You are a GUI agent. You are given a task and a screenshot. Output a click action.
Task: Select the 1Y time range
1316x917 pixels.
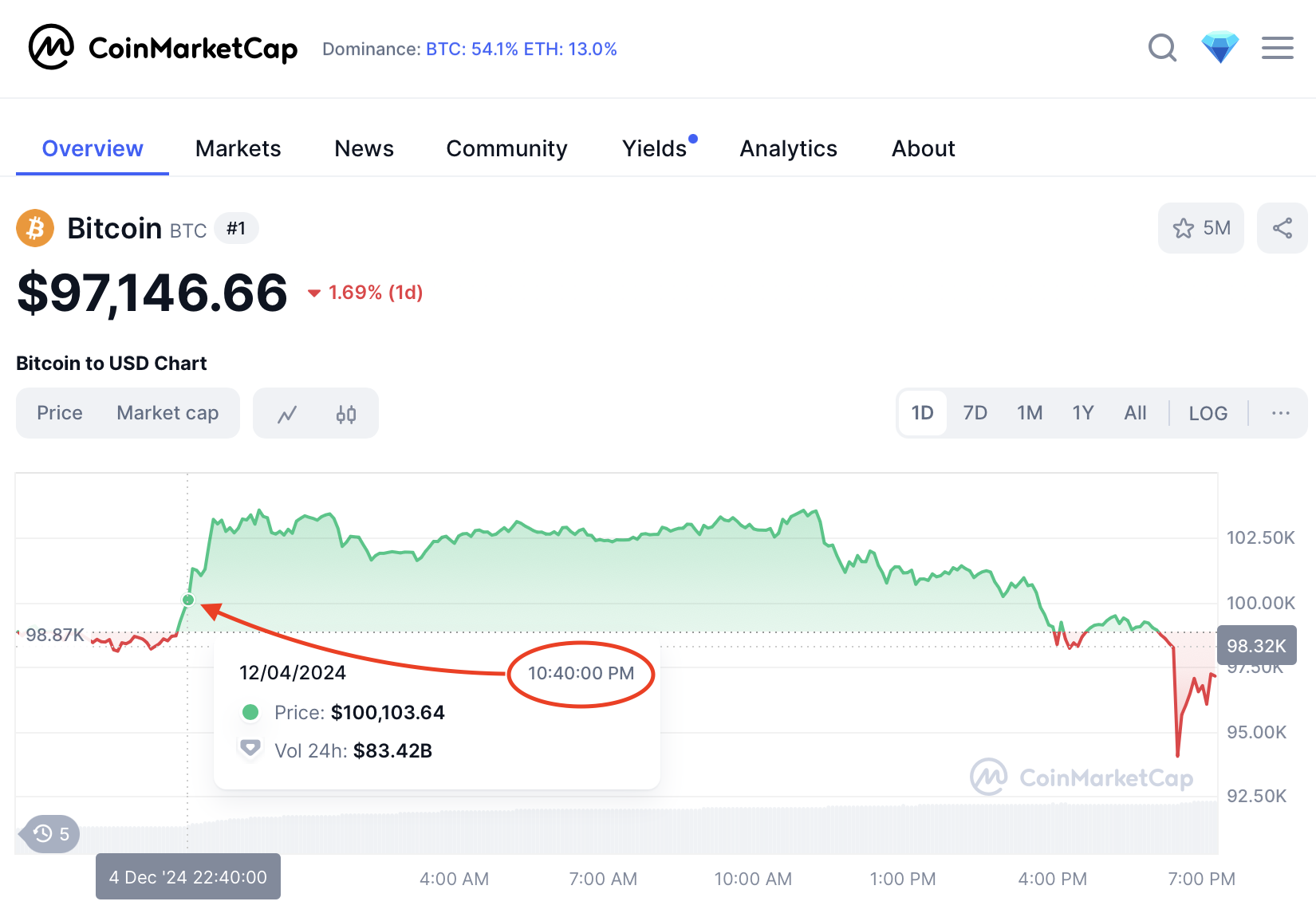tap(1083, 413)
